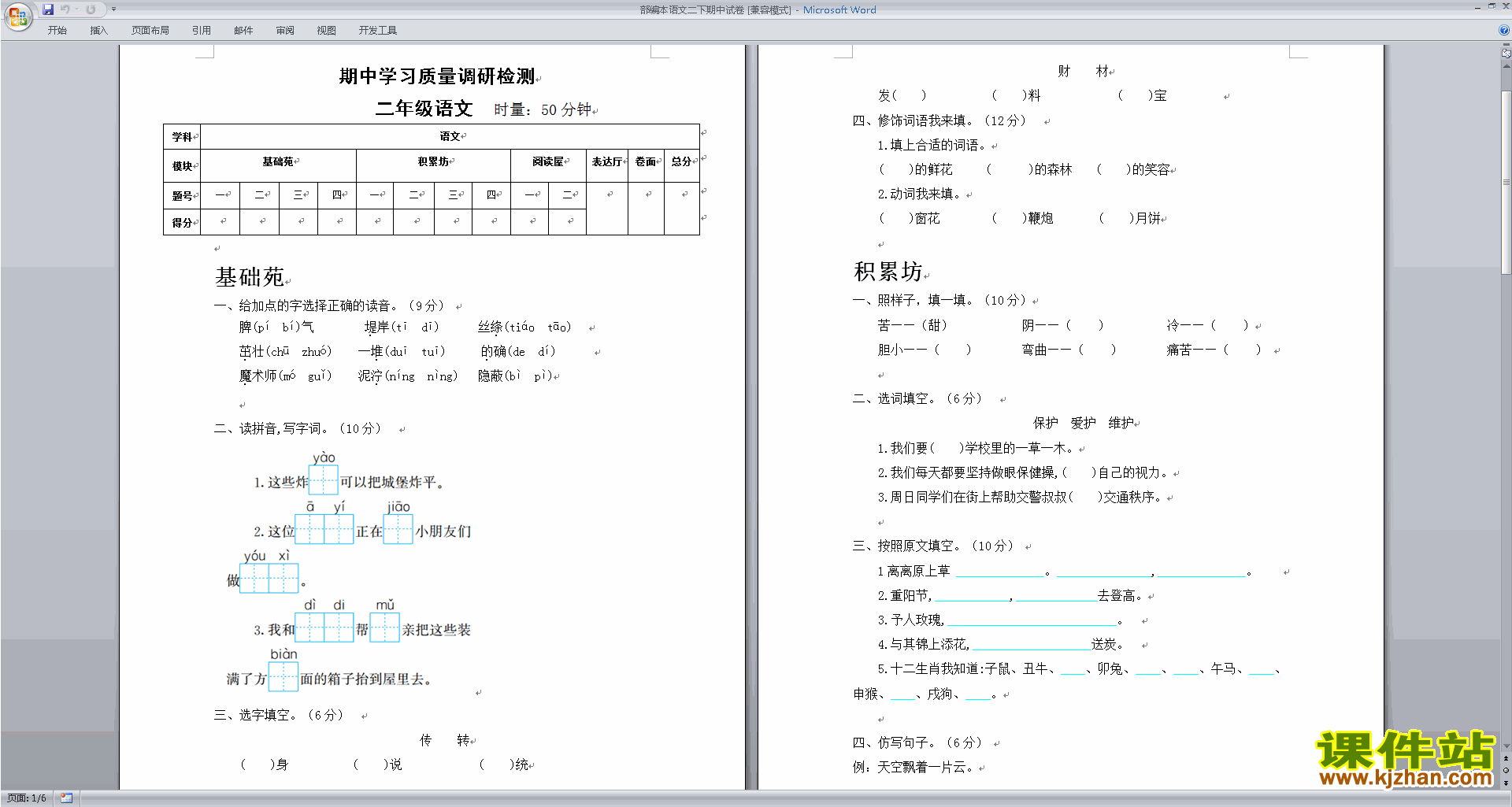This screenshot has width=1512, height=807.
Task: Redo the last action
Action: click(x=91, y=9)
